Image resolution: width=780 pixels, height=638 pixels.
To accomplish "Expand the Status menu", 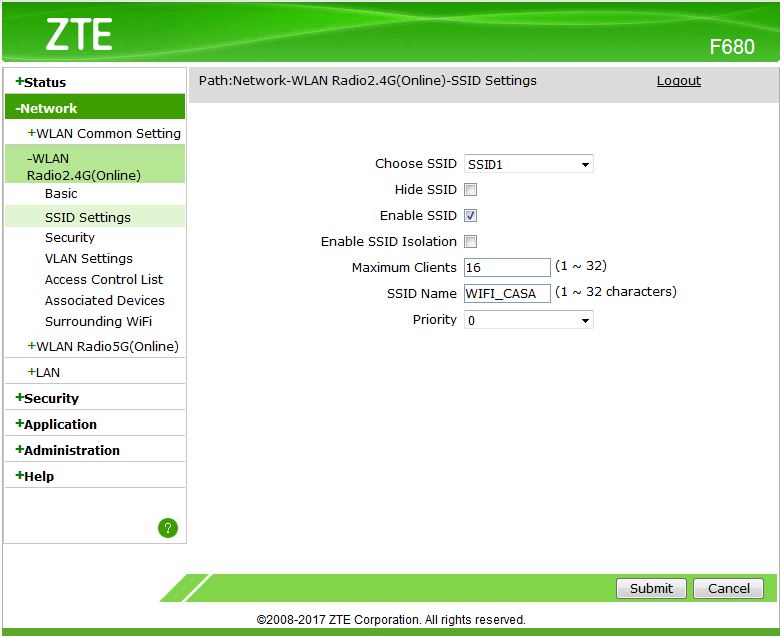I will point(41,82).
